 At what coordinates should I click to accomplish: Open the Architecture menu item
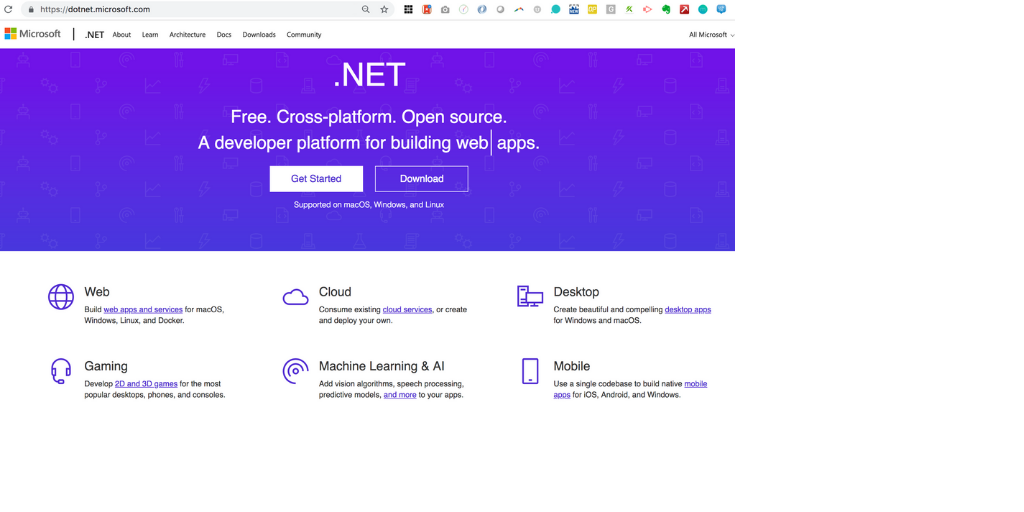[x=187, y=35]
